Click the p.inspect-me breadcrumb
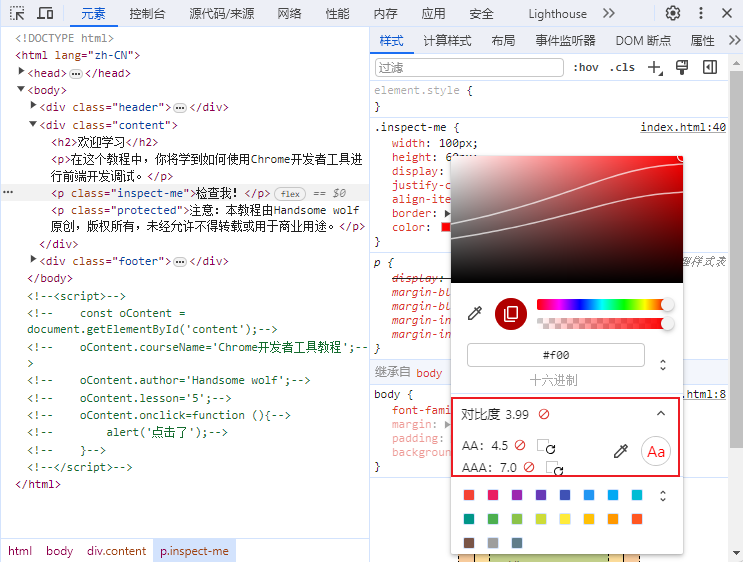The width and height of the screenshot is (743, 562). 194,551
